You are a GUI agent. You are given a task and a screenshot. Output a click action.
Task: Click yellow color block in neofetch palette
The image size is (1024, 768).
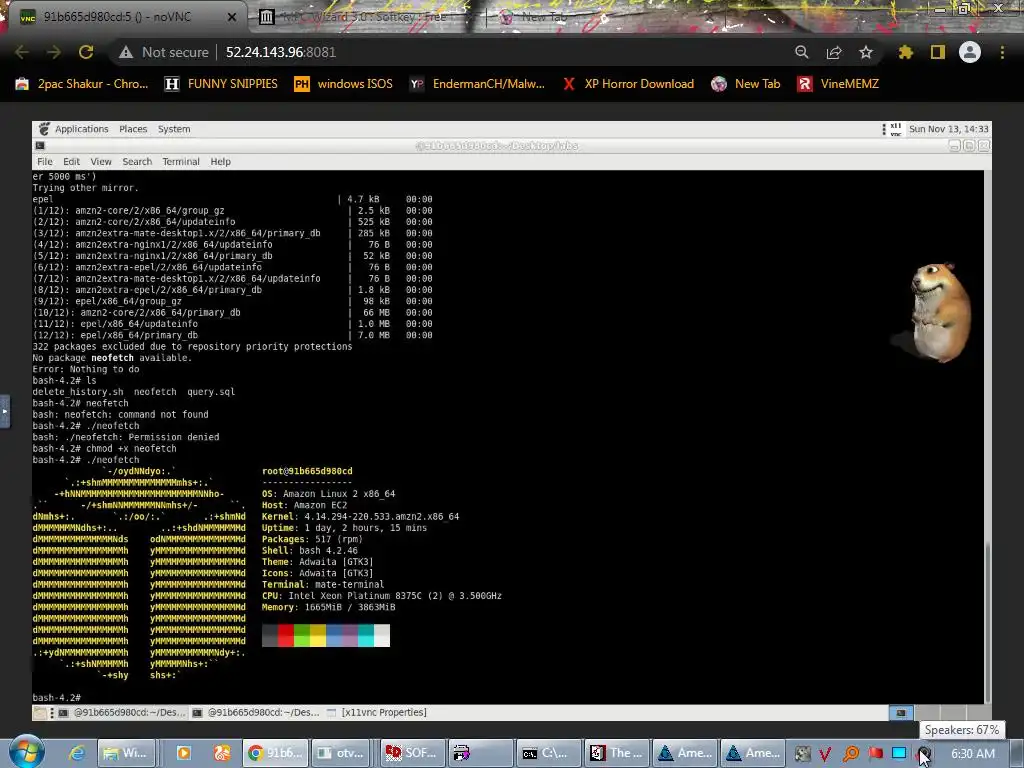pos(318,635)
